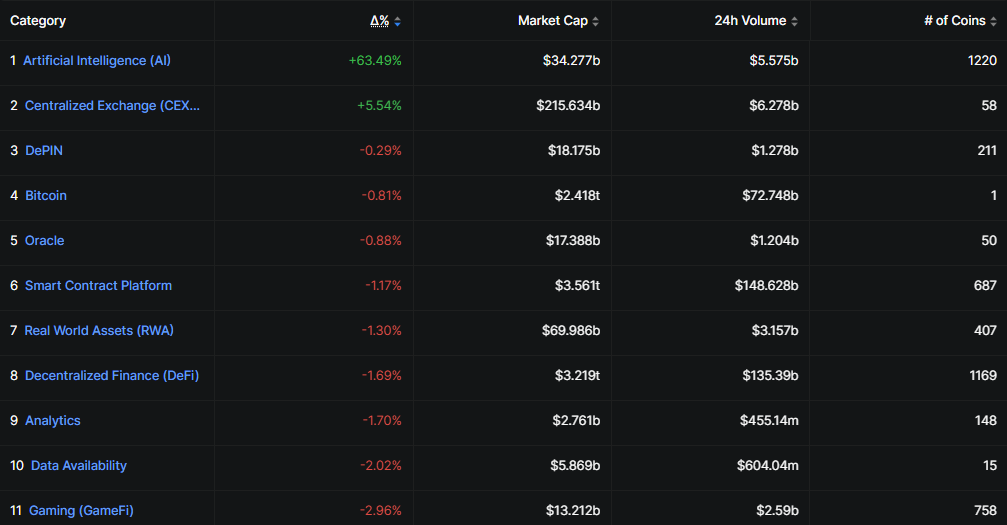Image resolution: width=1007 pixels, height=525 pixels.
Task: Go to the Oracle category
Action: (44, 240)
